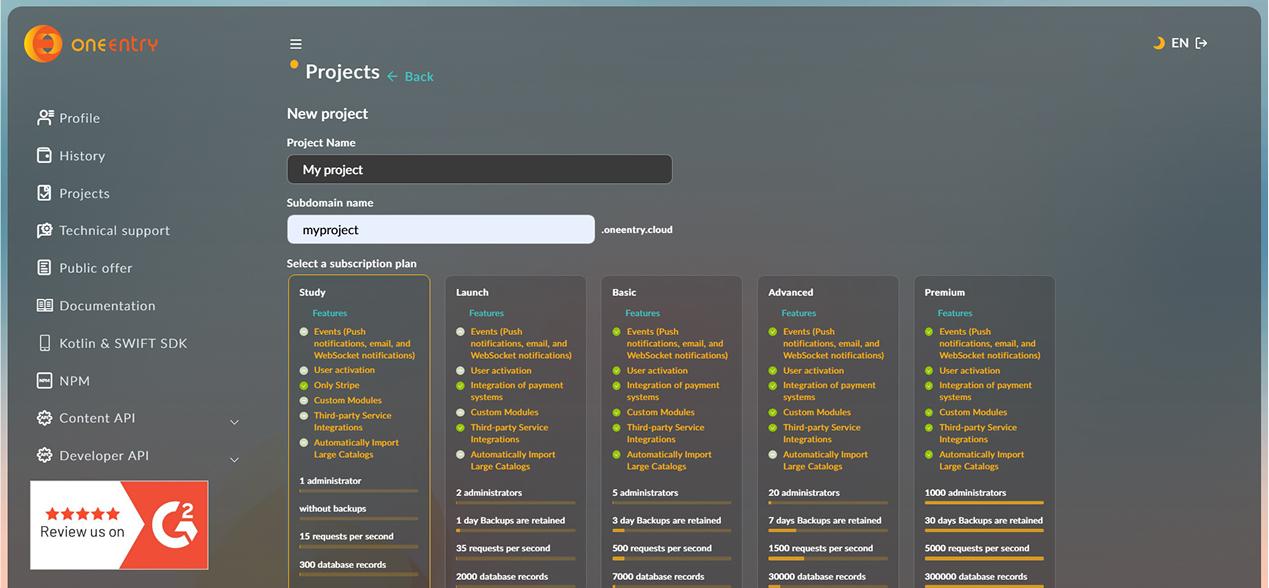Open the EN language selector
Viewport: 1269px width, 588px height.
(x=1180, y=43)
